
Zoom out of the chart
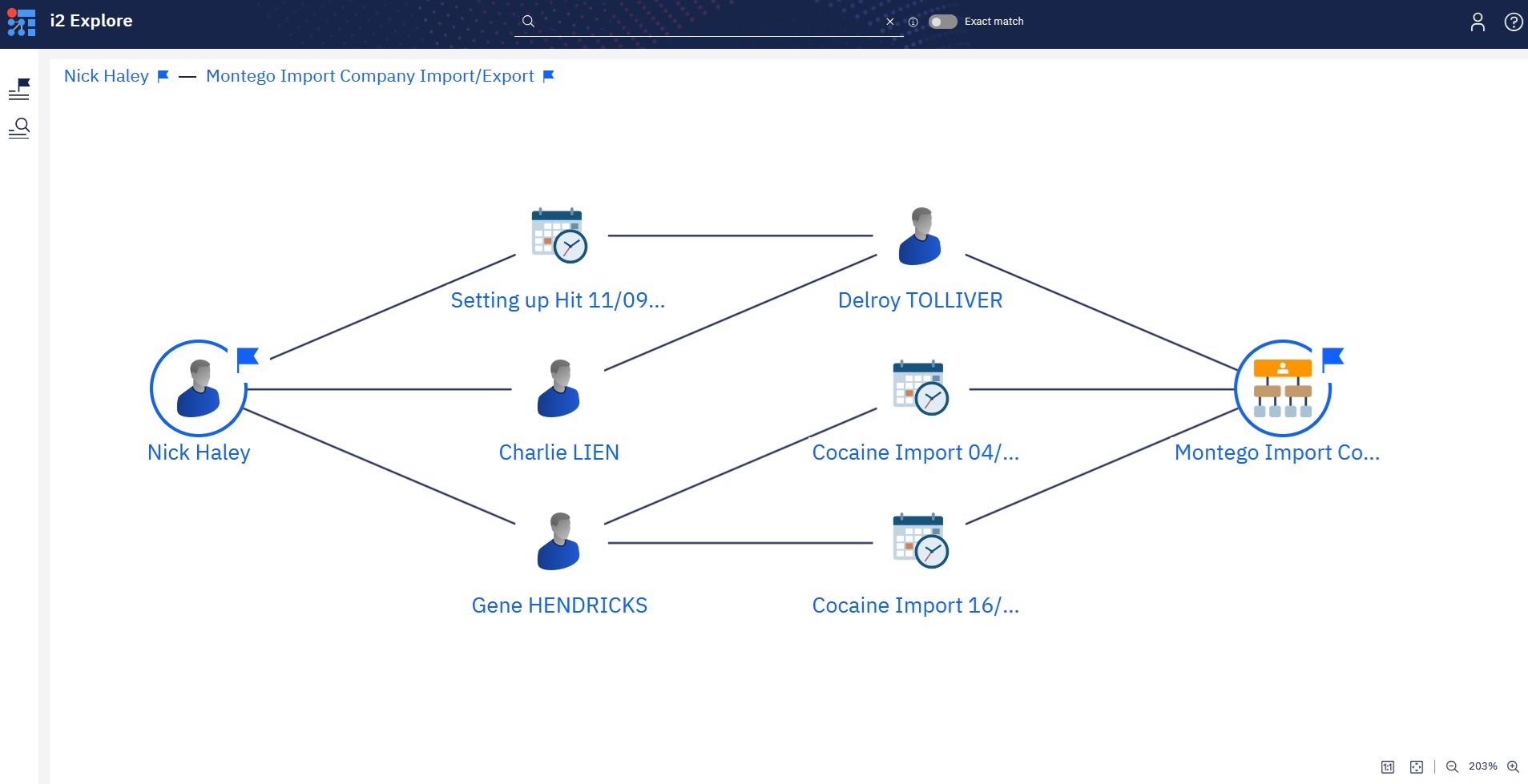pyautogui.click(x=1452, y=767)
